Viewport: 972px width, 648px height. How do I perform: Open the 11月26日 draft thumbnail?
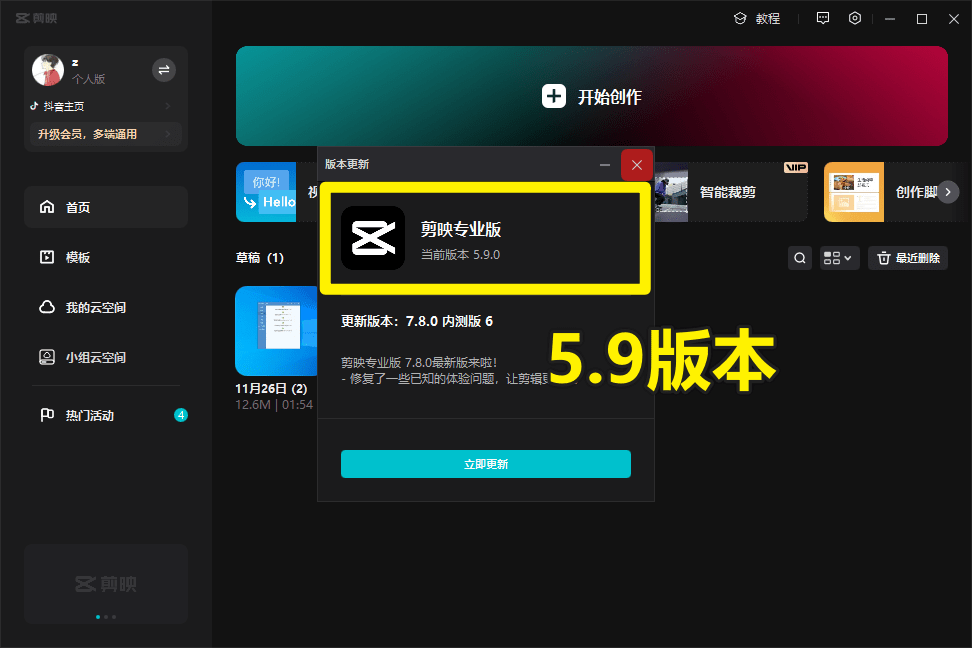276,330
